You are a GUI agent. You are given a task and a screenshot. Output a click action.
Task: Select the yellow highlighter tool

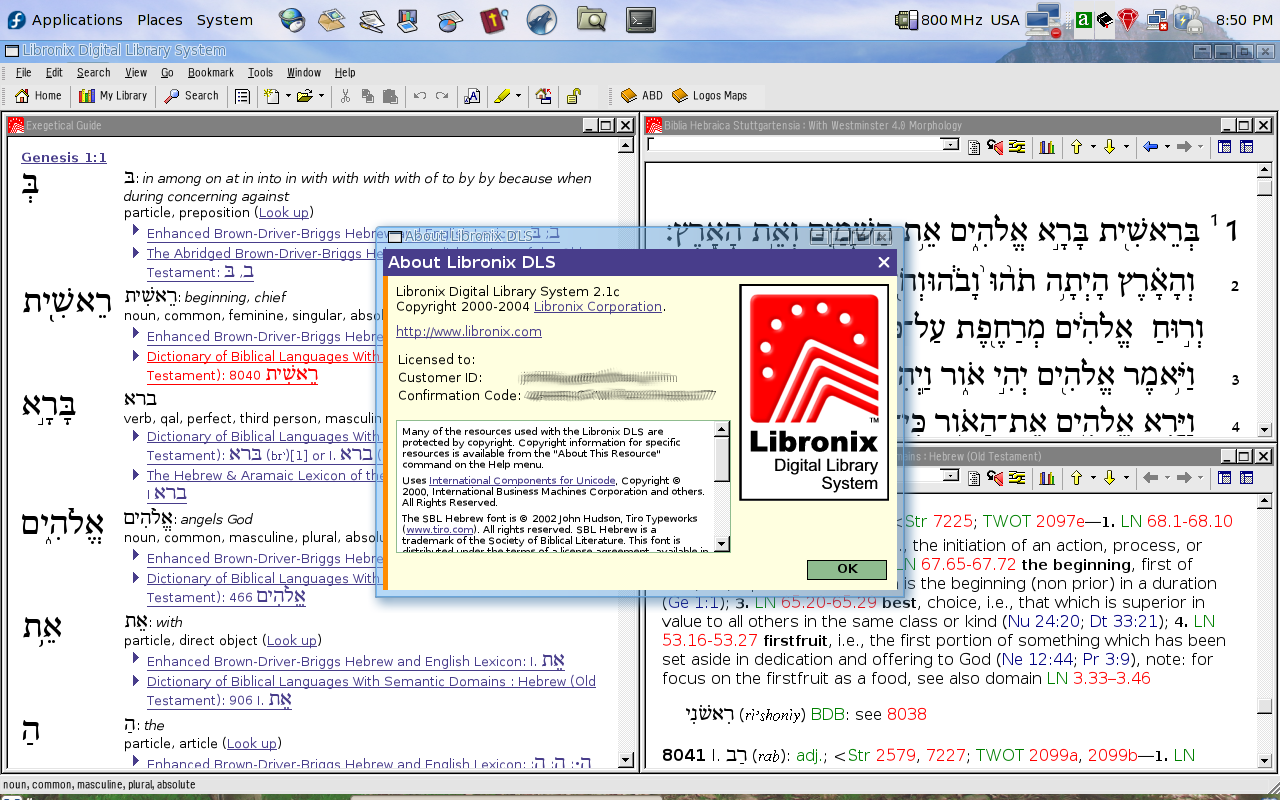click(x=503, y=96)
